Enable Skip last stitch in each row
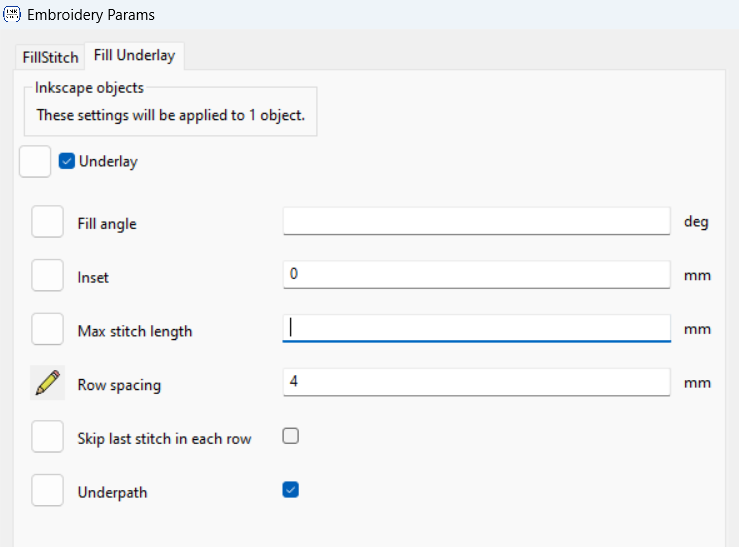 tap(291, 436)
